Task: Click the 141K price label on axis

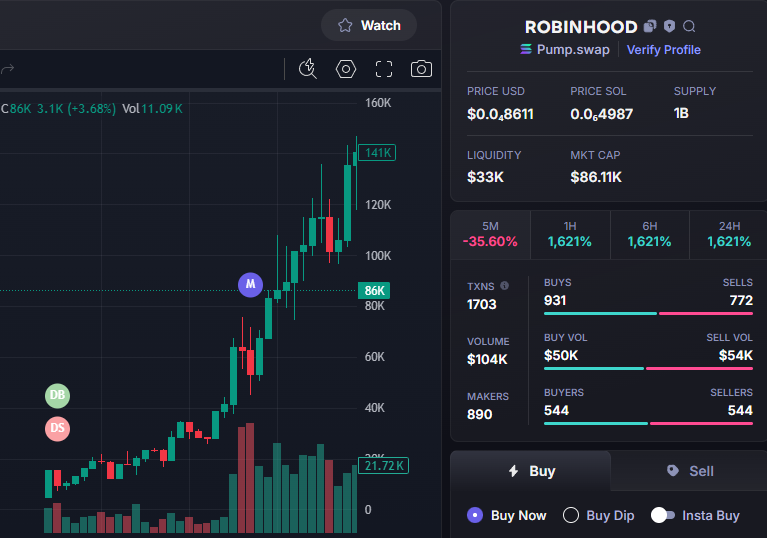Action: point(377,153)
